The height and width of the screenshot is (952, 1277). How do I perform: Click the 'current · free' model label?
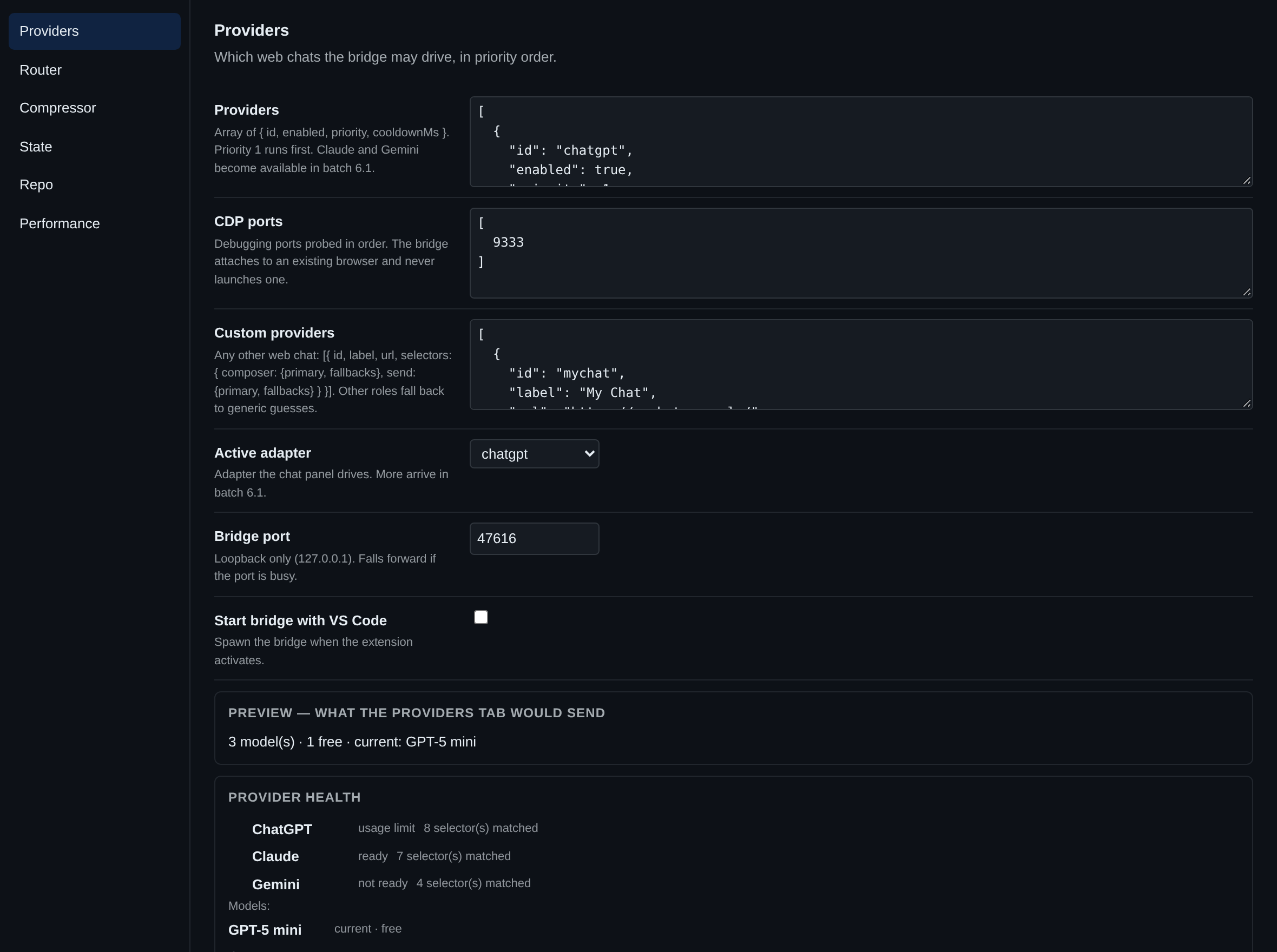click(368, 929)
